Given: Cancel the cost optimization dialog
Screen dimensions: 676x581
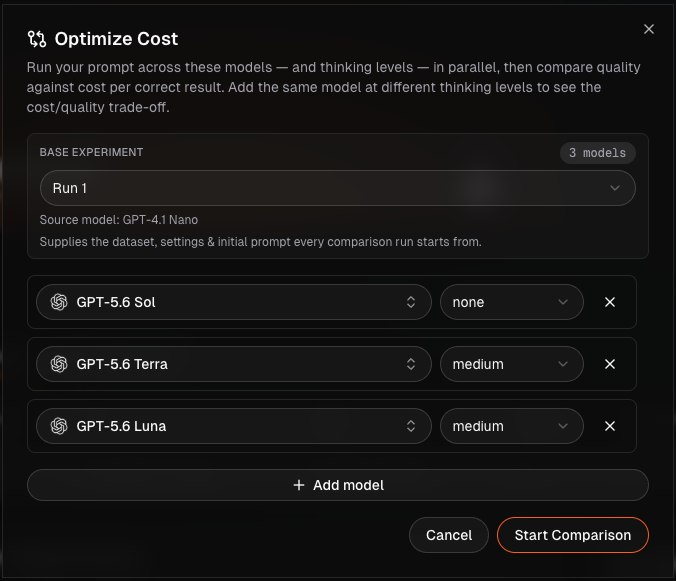Looking at the screenshot, I should tap(449, 535).
